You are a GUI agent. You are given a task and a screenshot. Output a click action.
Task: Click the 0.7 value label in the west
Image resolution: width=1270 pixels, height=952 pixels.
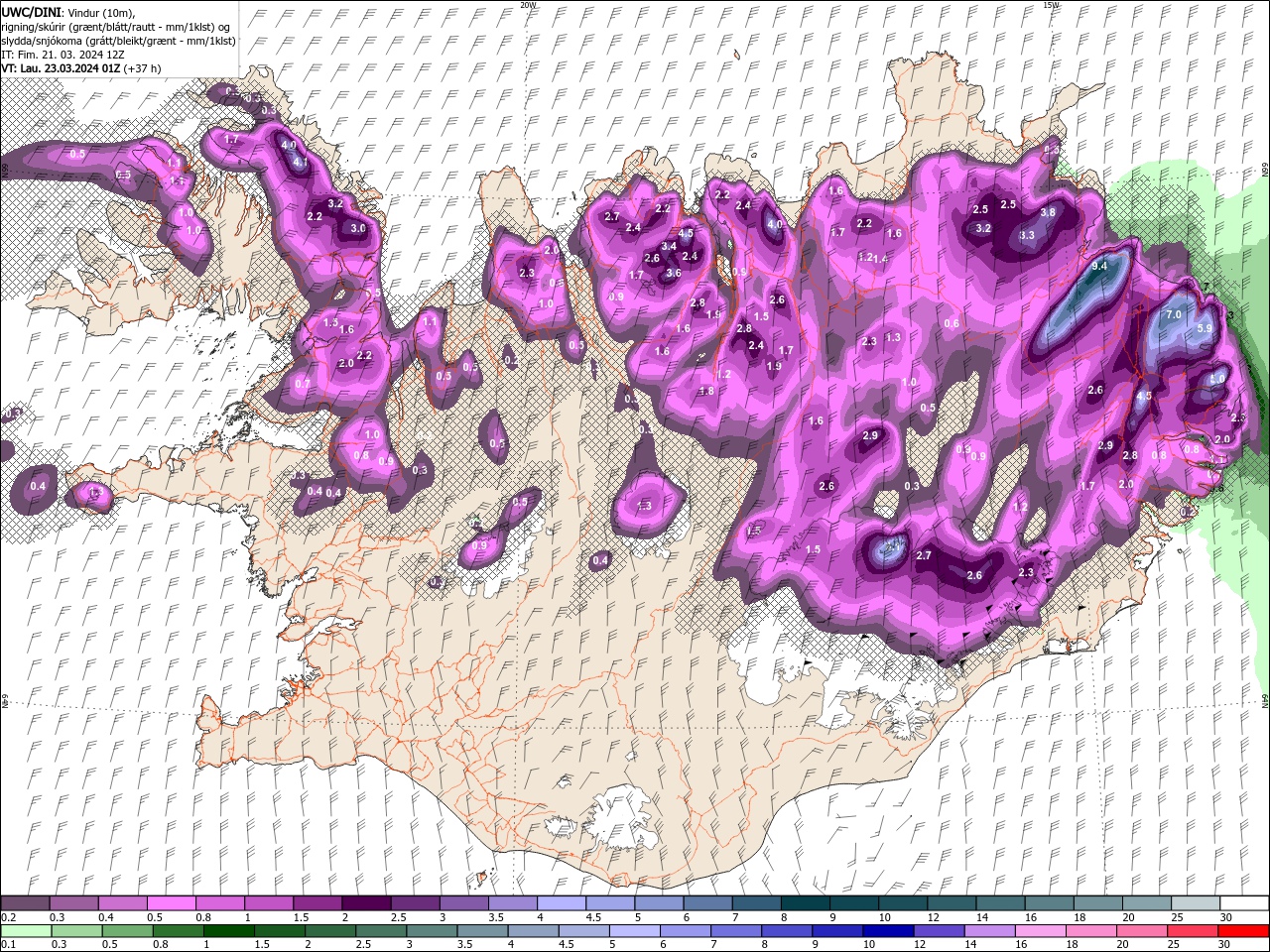(x=303, y=384)
